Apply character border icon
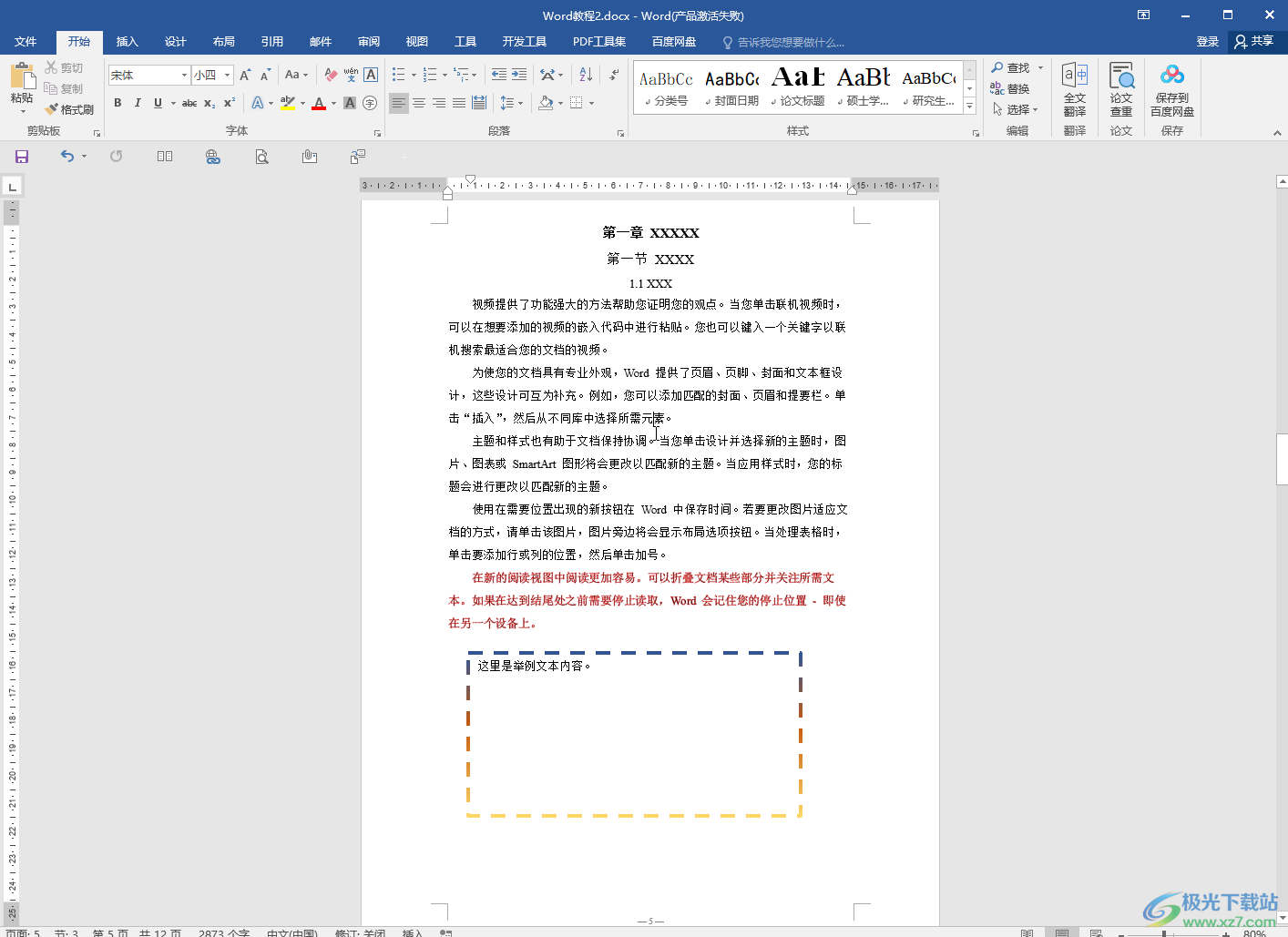The image size is (1288, 937). click(371, 75)
